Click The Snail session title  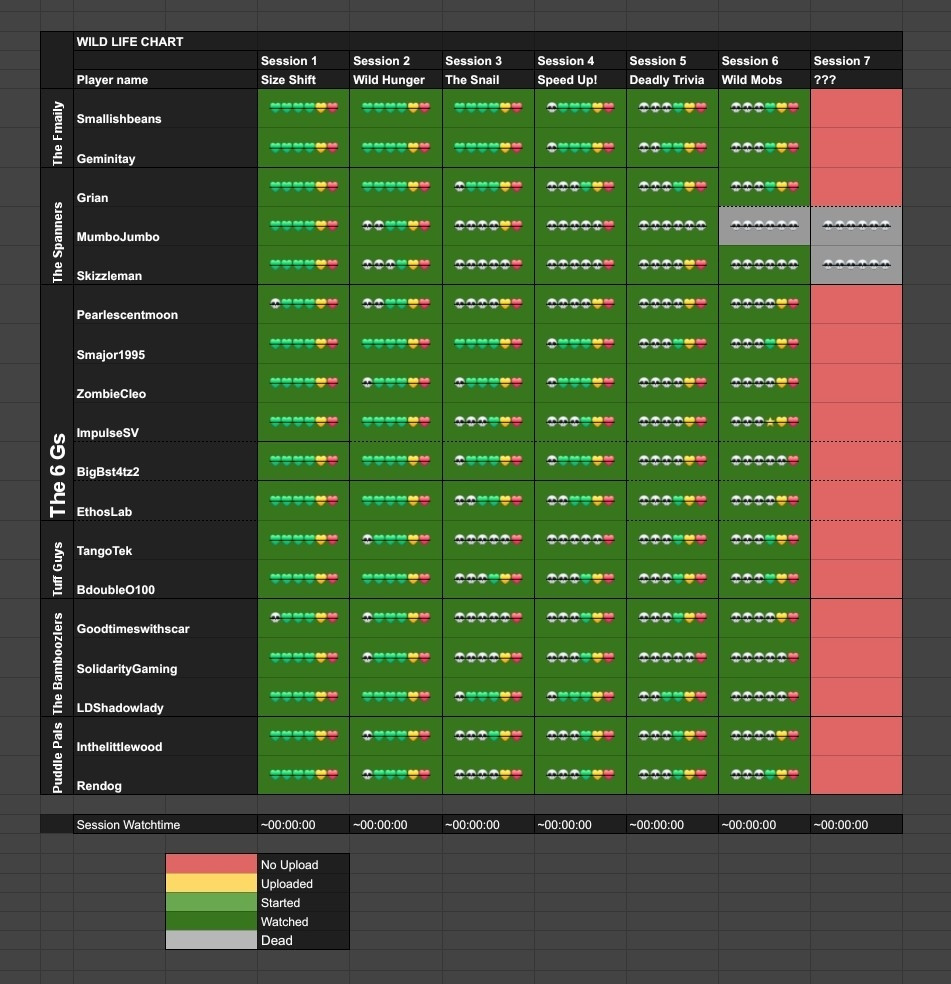[x=488, y=80]
